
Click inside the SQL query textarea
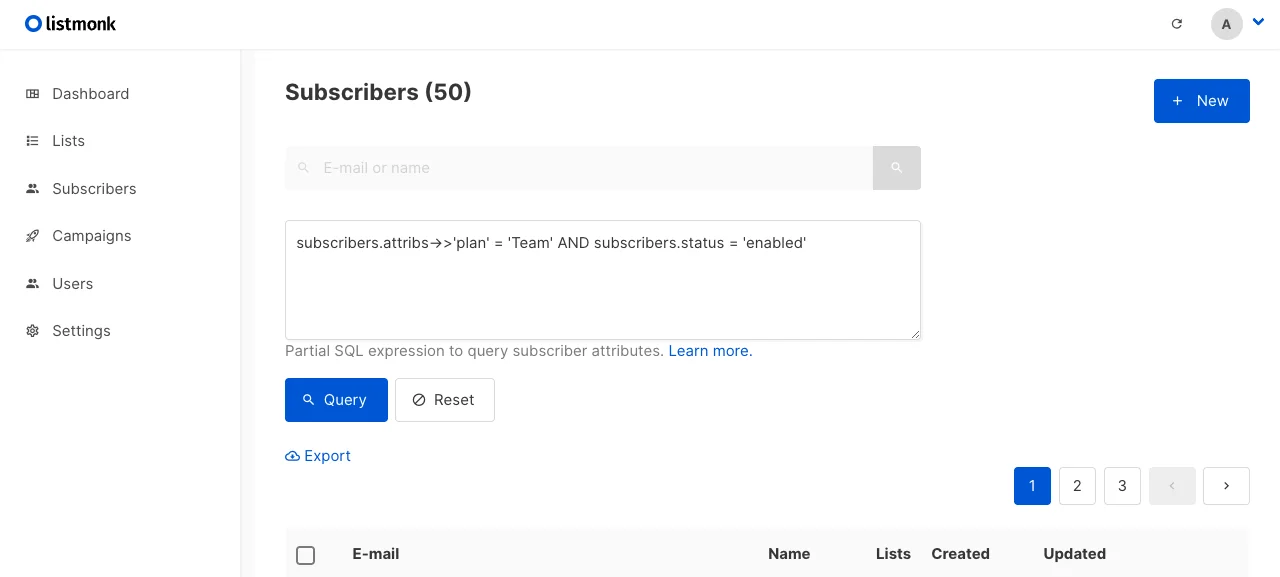pos(603,280)
